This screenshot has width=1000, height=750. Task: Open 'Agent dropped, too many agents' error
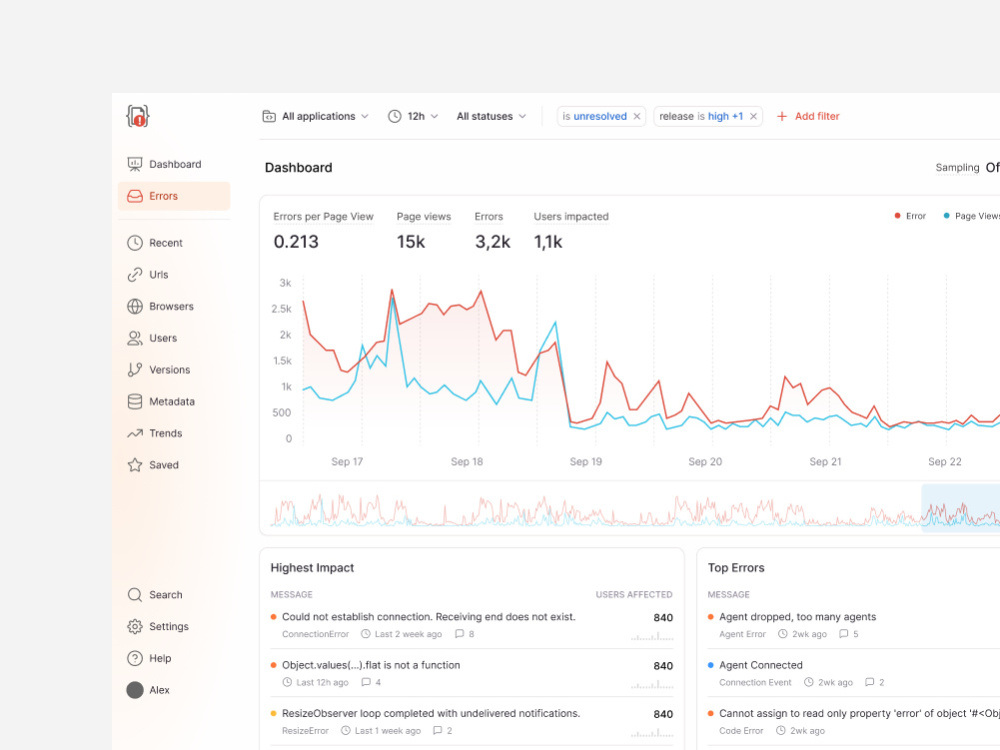pyautogui.click(x=797, y=617)
